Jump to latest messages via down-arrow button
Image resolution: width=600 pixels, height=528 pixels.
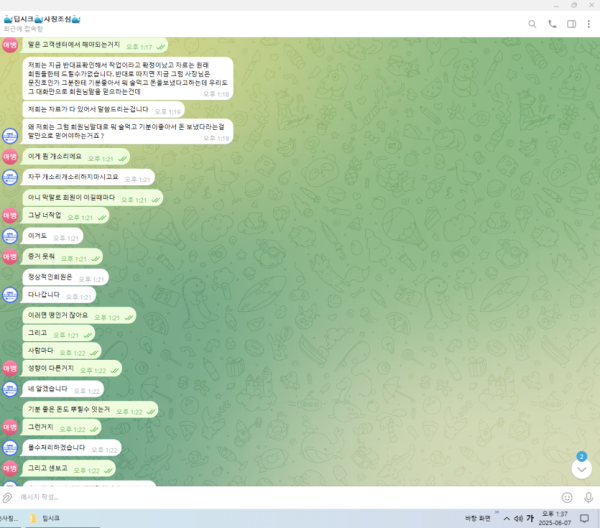[582, 469]
